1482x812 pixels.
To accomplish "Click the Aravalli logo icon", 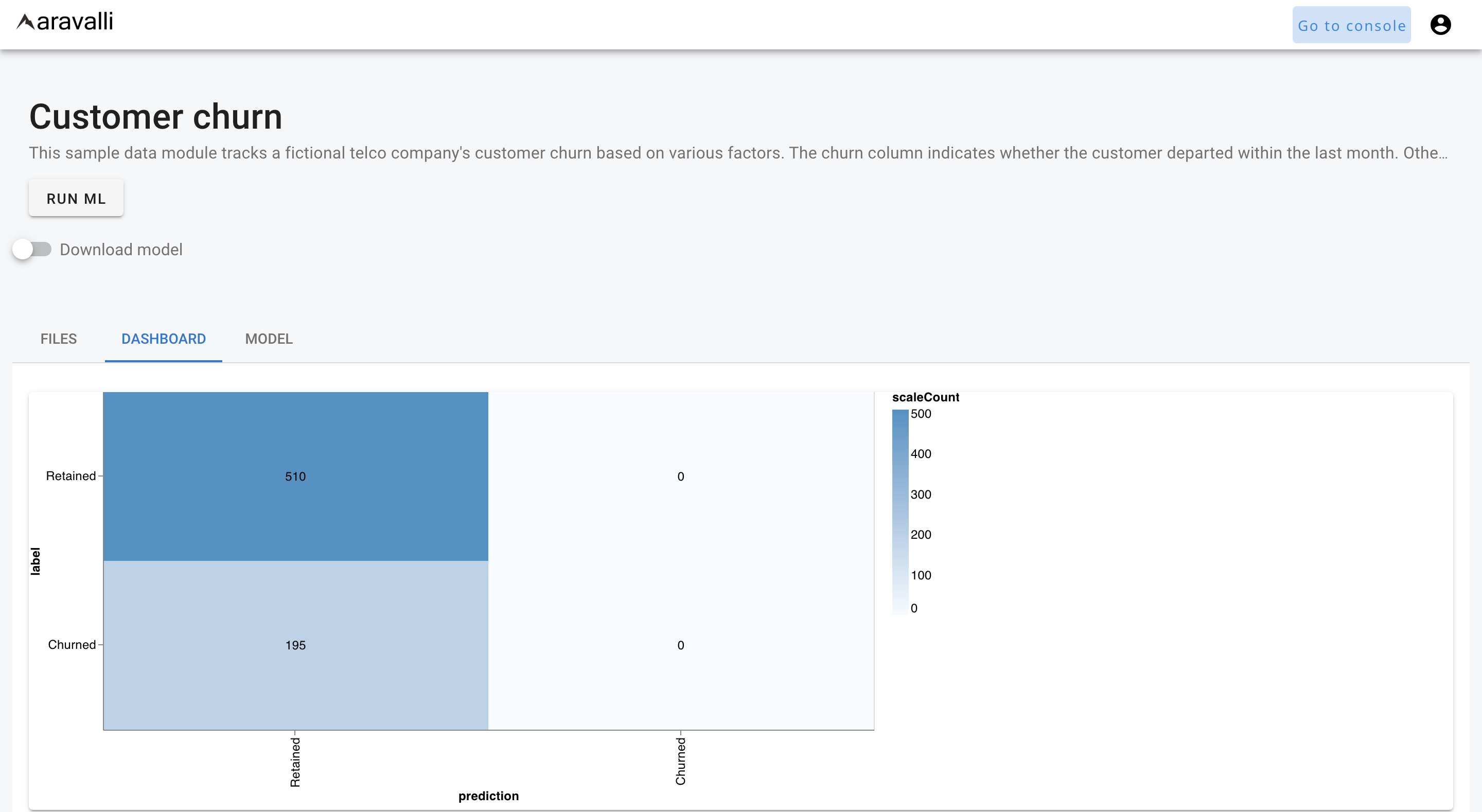I will click(x=25, y=22).
